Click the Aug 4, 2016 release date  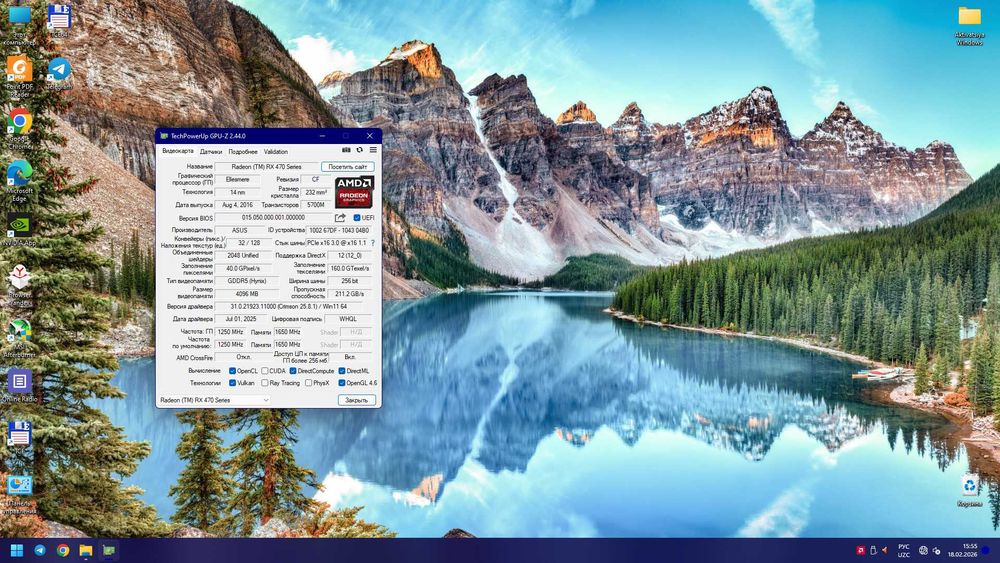pyautogui.click(x=238, y=205)
